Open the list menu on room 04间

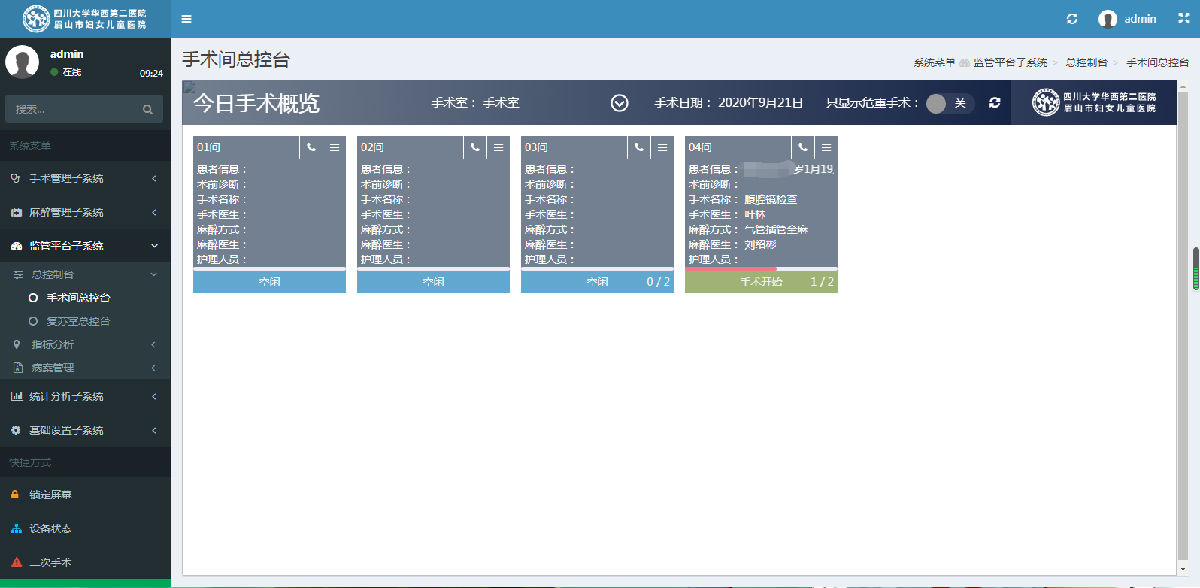click(826, 148)
